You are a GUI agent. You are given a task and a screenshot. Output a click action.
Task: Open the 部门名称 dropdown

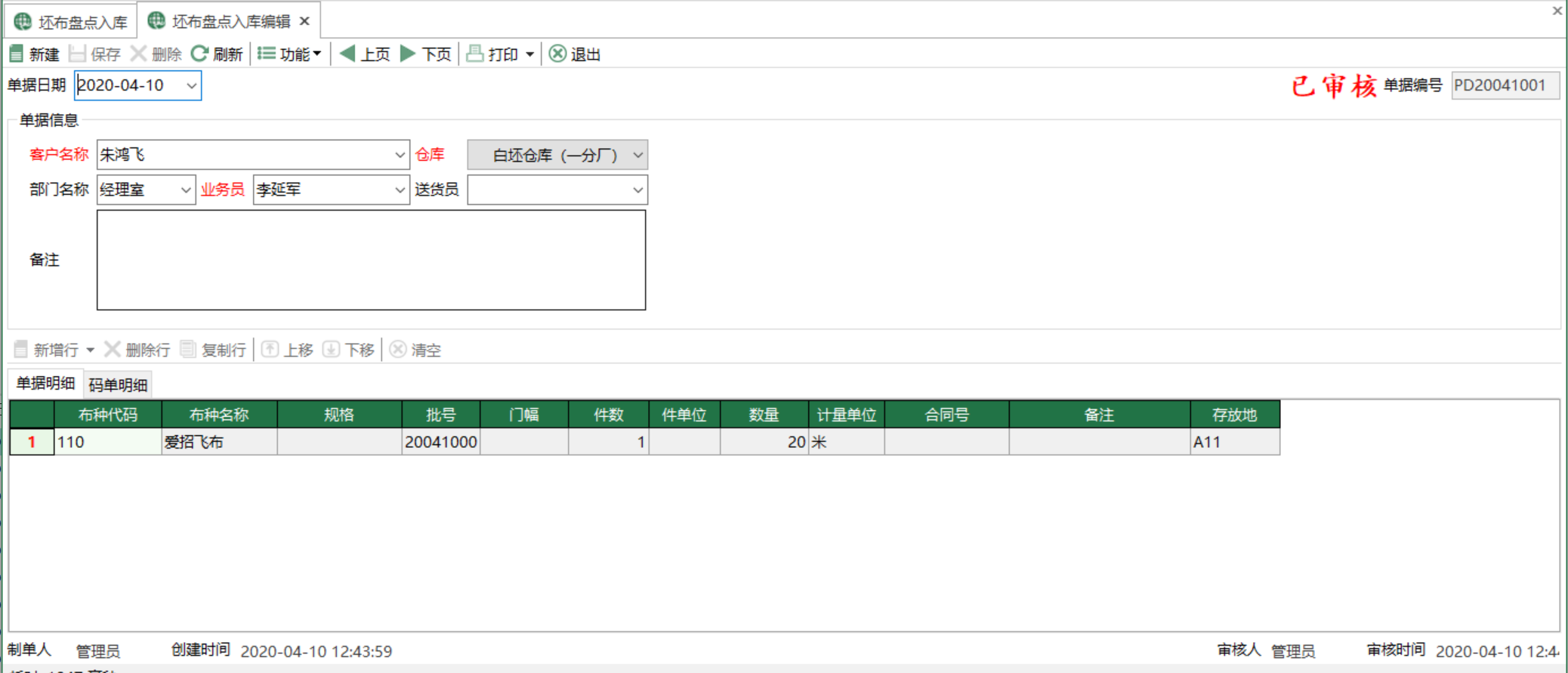185,190
